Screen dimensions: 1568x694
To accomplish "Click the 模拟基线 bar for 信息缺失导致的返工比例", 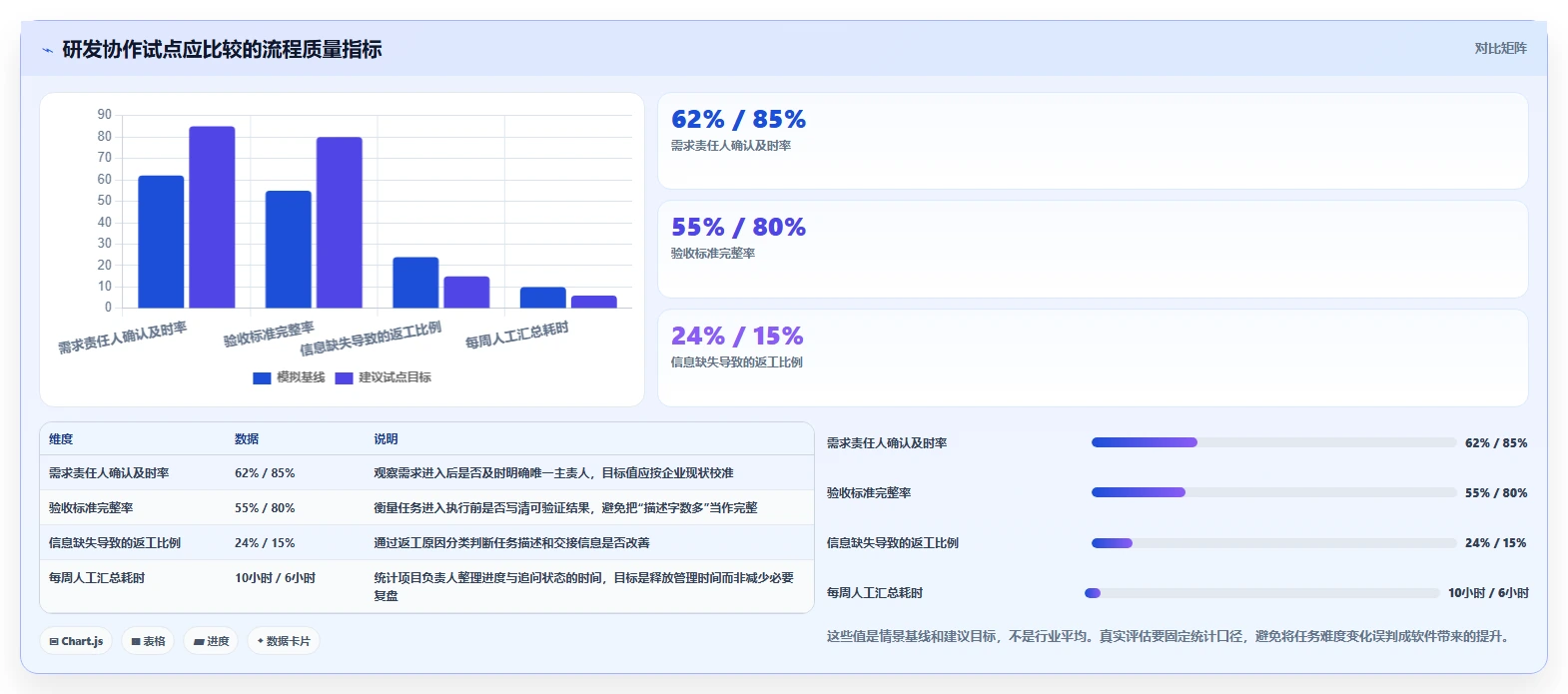I will pyautogui.click(x=415, y=283).
